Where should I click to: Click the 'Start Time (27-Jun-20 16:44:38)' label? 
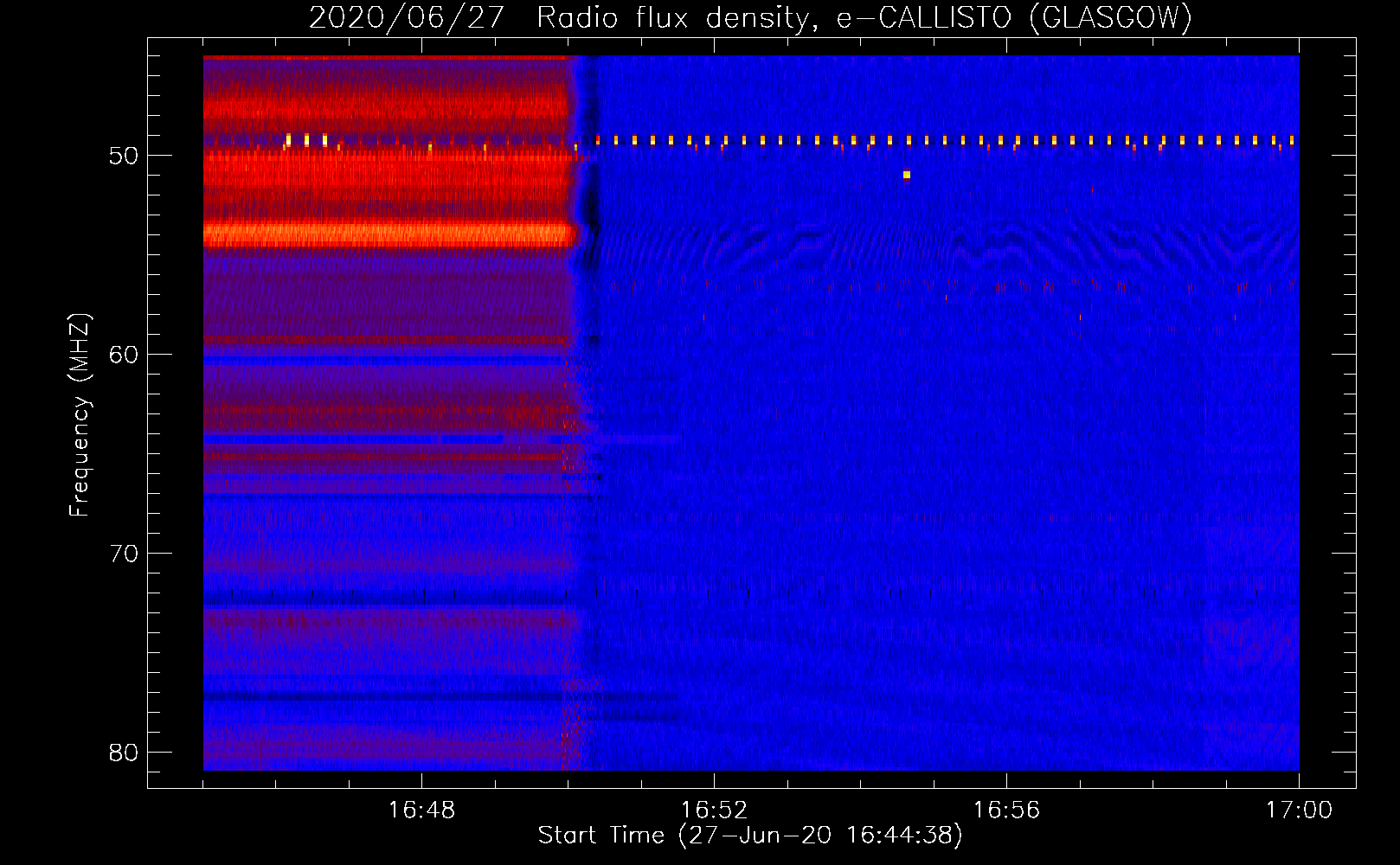[750, 836]
